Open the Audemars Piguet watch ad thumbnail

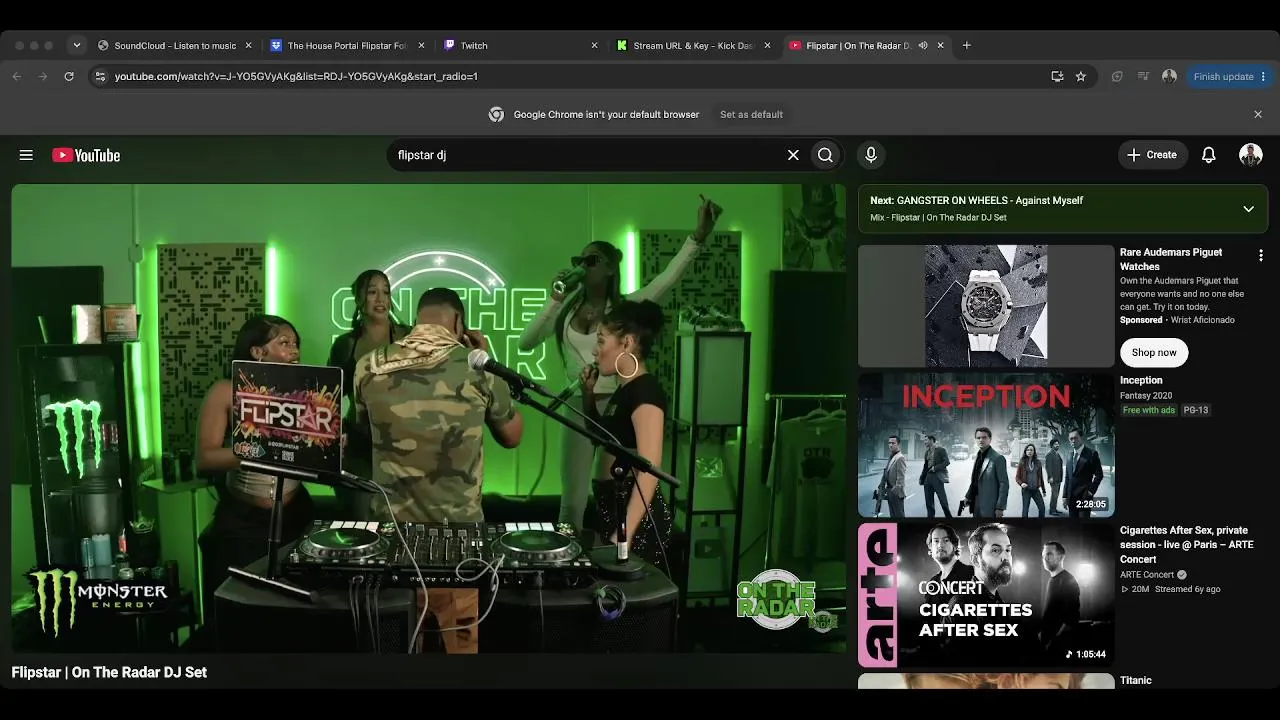(x=986, y=306)
